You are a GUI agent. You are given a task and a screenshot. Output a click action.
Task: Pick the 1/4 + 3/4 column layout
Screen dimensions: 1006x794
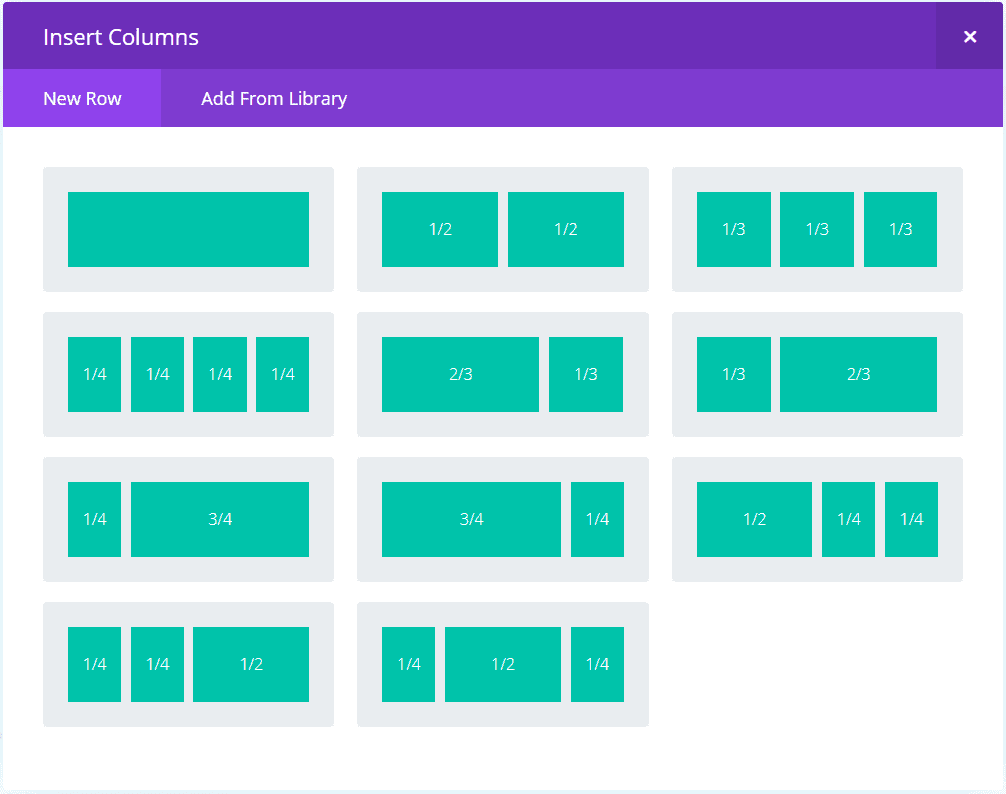point(188,519)
